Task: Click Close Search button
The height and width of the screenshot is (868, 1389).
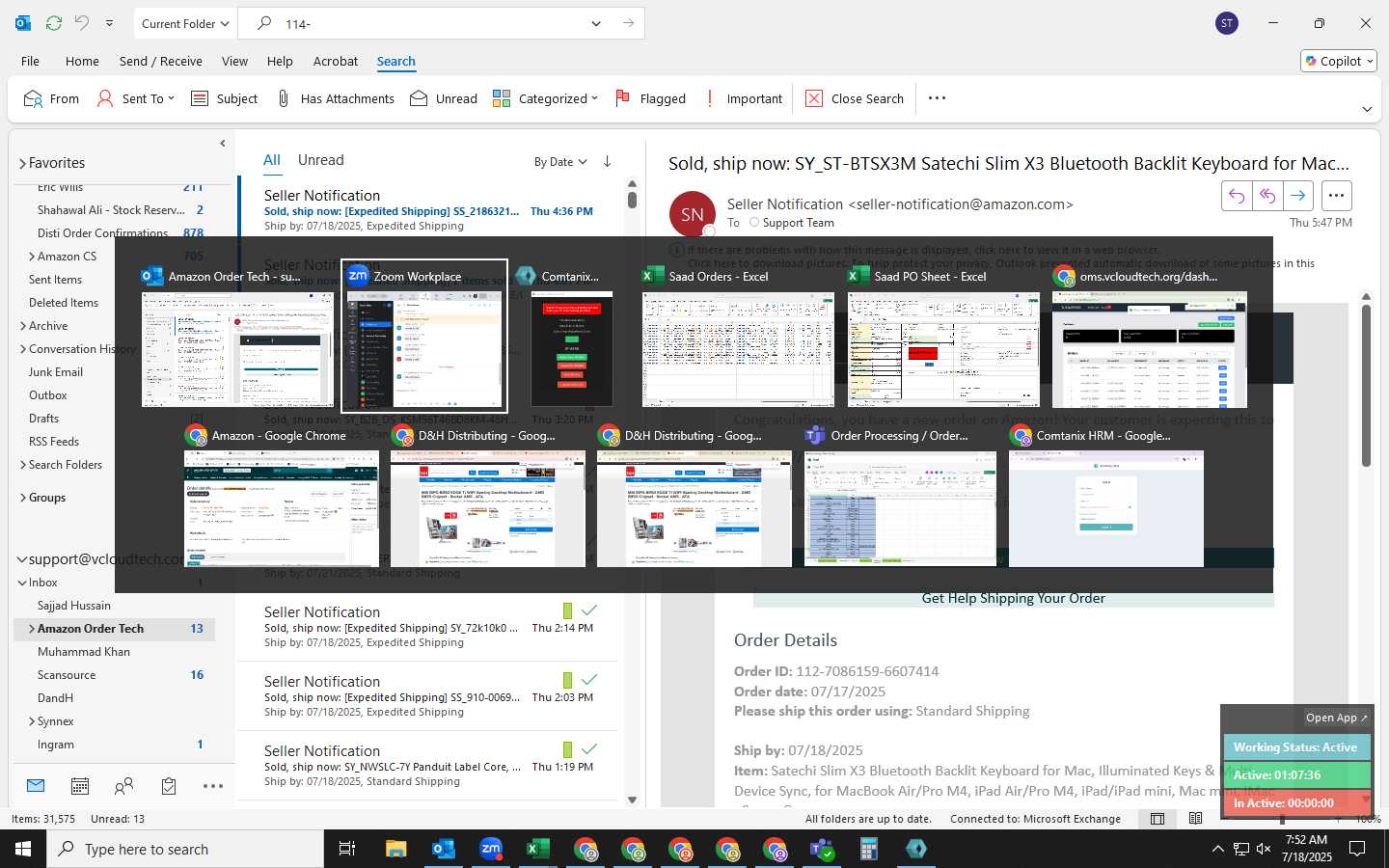Action: 855,98
